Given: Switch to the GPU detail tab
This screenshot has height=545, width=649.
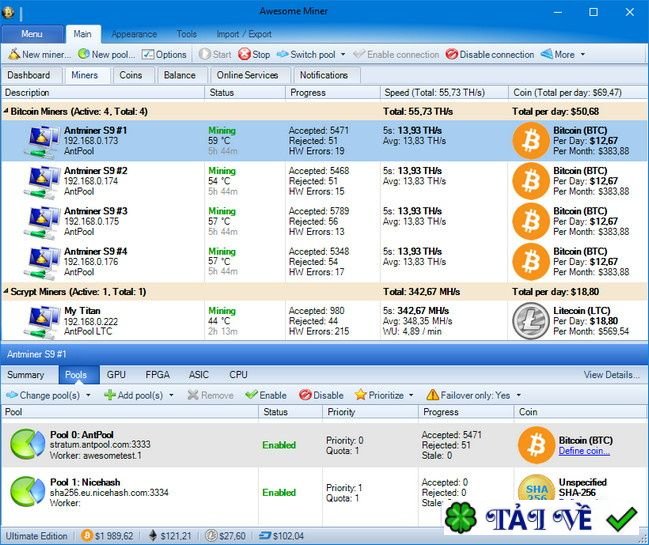Looking at the screenshot, I should (x=116, y=375).
